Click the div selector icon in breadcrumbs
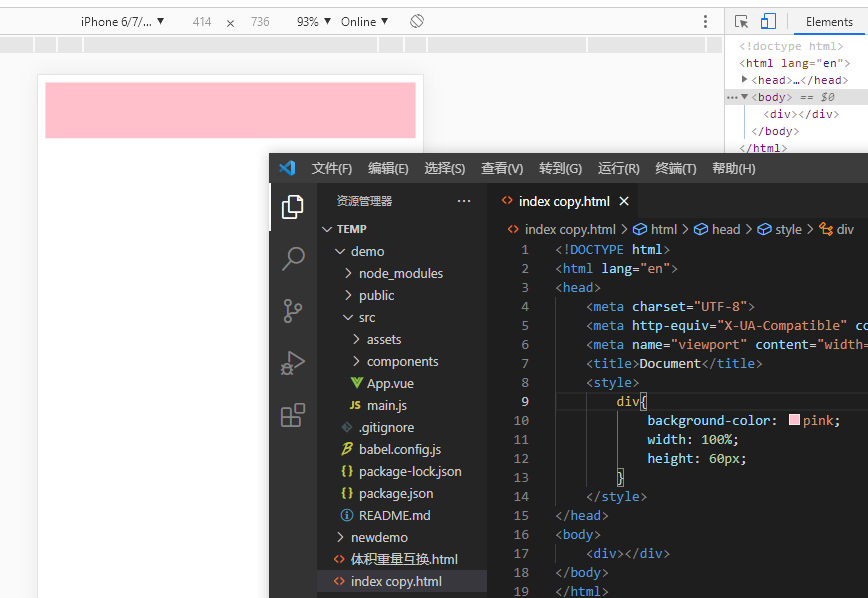Screen dimensions: 868x598 pos(826,229)
